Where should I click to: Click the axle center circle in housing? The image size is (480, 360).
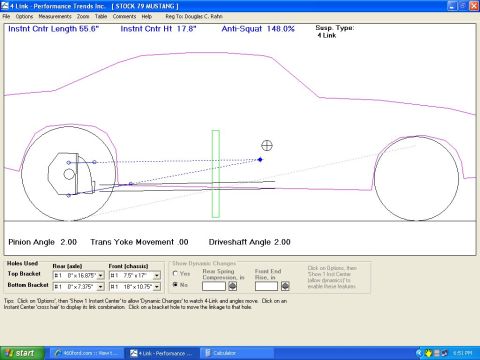tap(69, 174)
